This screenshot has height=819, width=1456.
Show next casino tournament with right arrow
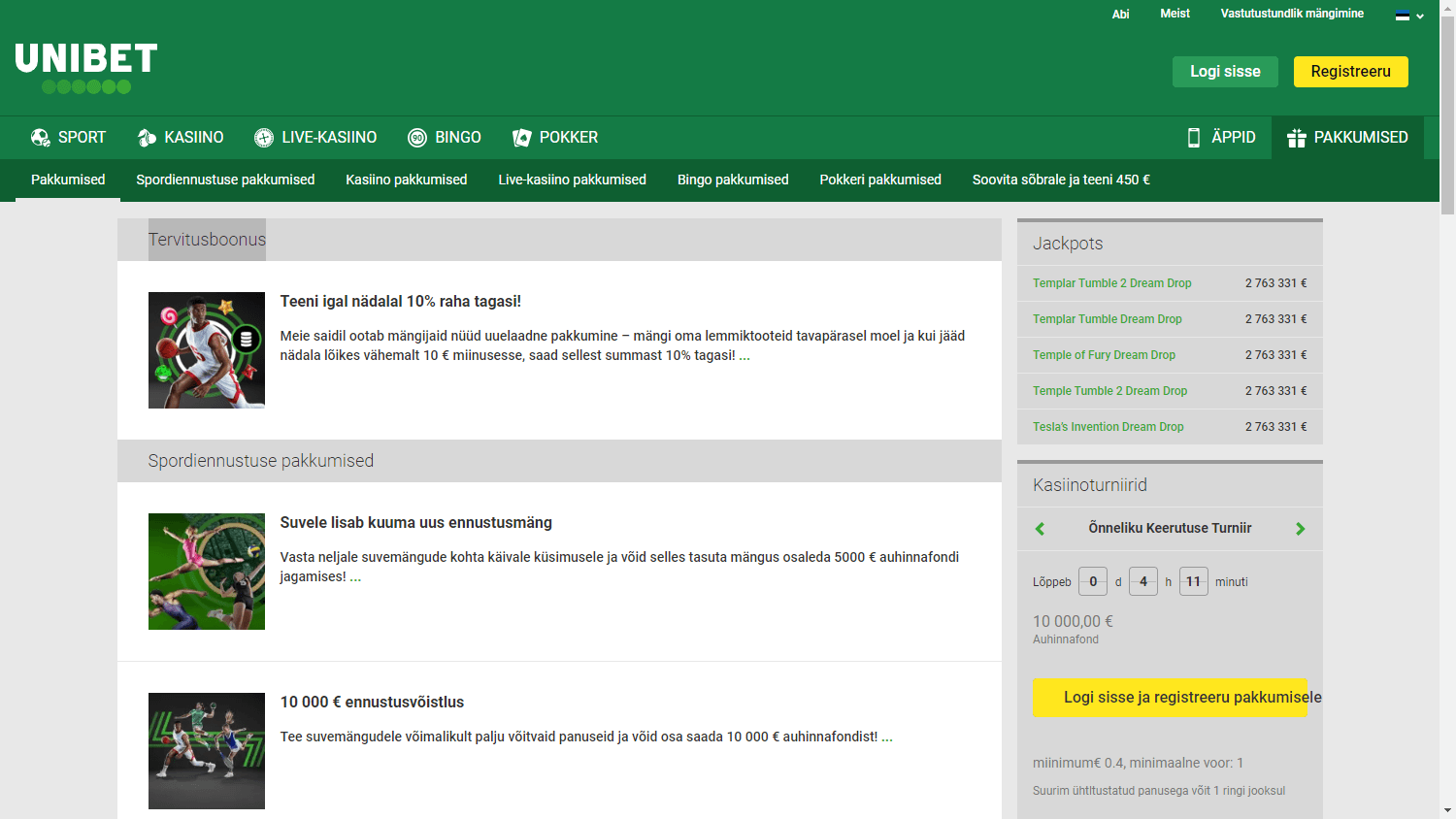coord(1300,529)
